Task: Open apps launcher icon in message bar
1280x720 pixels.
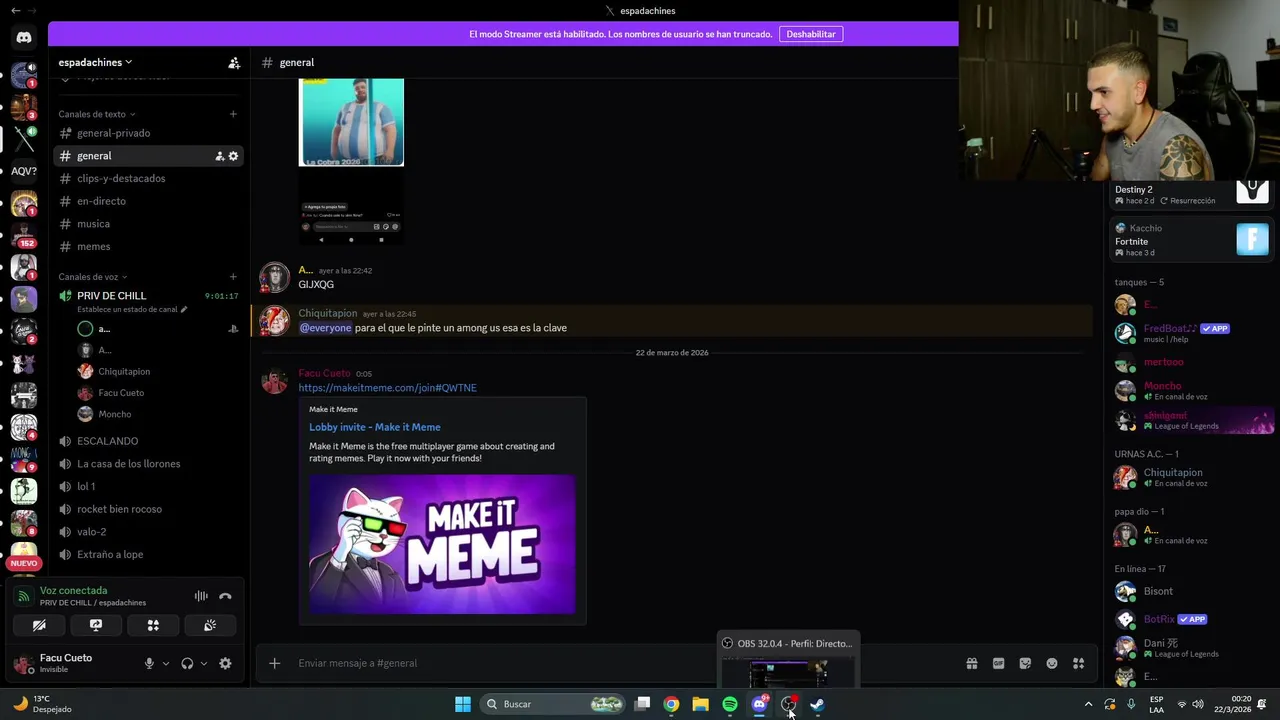Action: (1079, 663)
